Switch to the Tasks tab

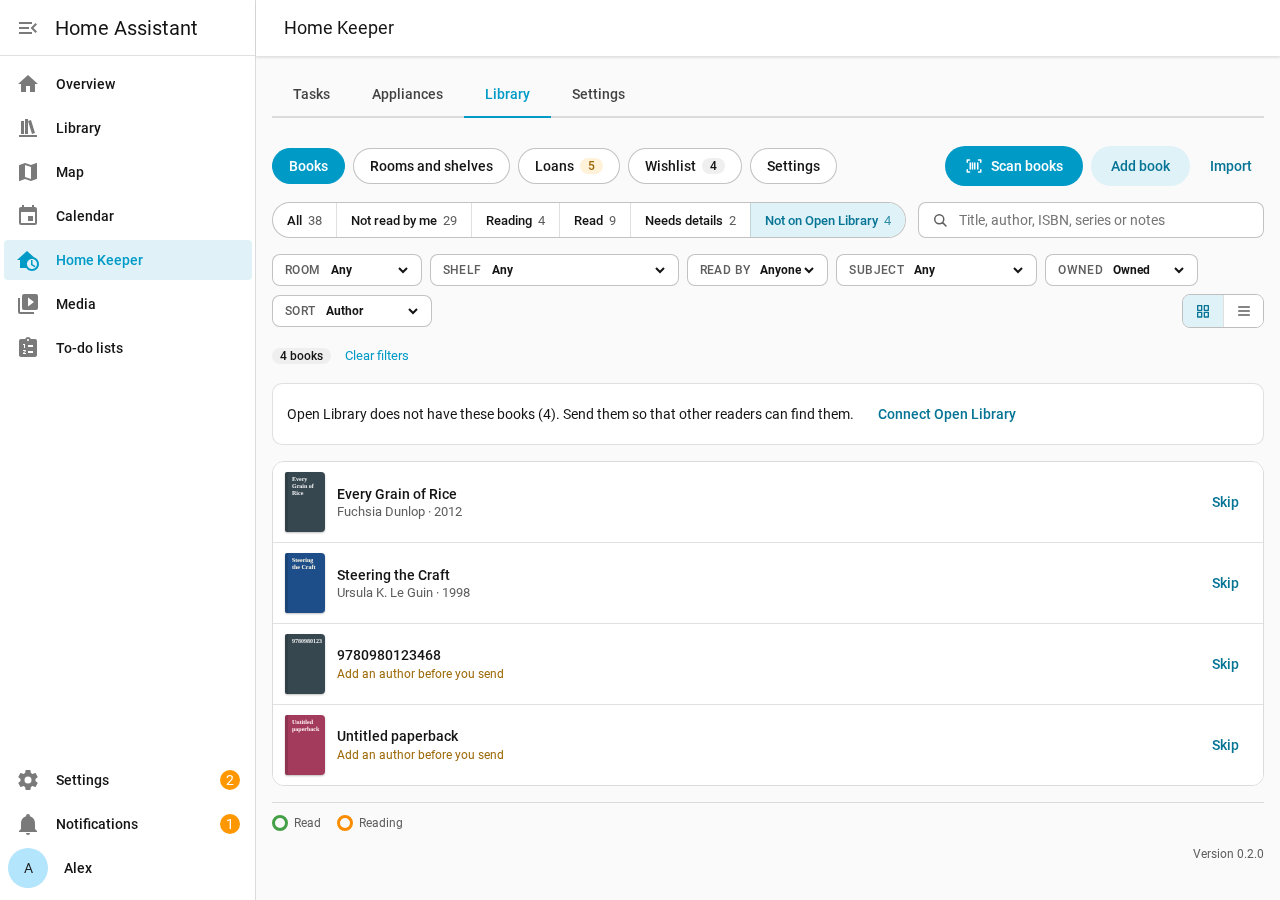point(311,94)
